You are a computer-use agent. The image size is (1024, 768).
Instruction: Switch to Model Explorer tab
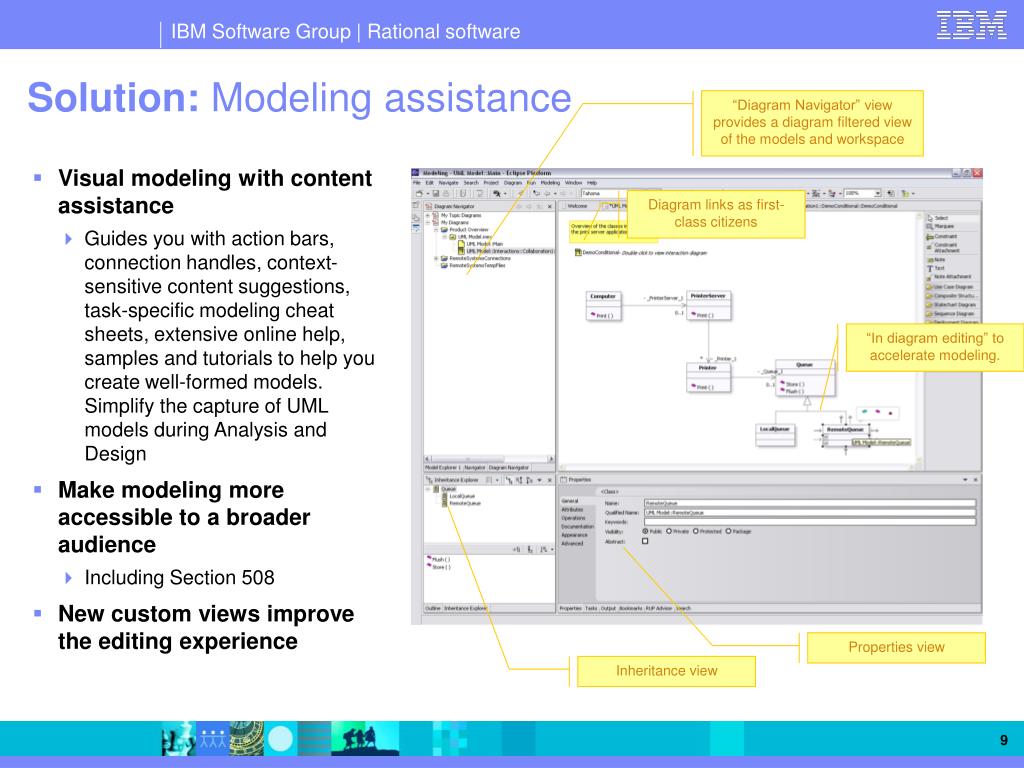click(443, 468)
